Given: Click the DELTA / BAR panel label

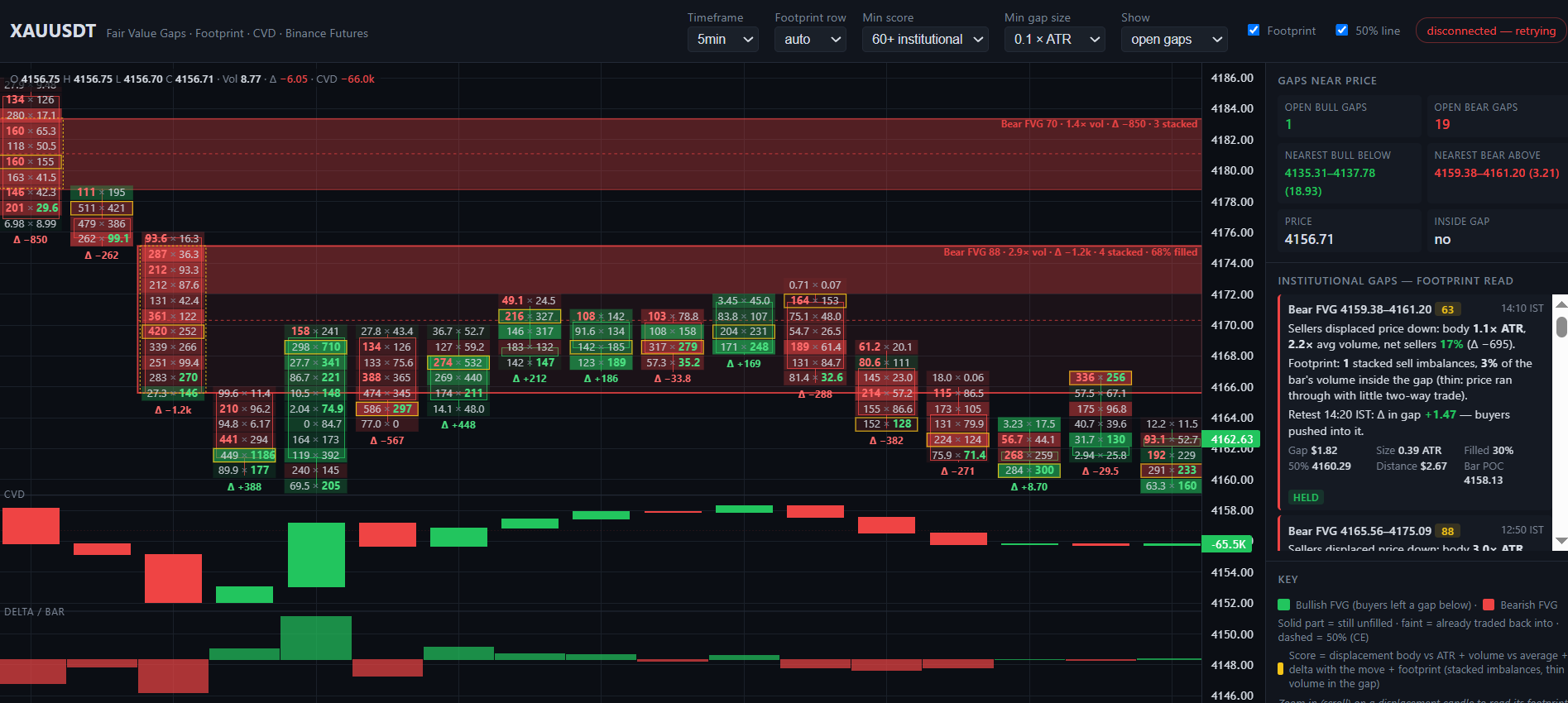Looking at the screenshot, I should (34, 611).
